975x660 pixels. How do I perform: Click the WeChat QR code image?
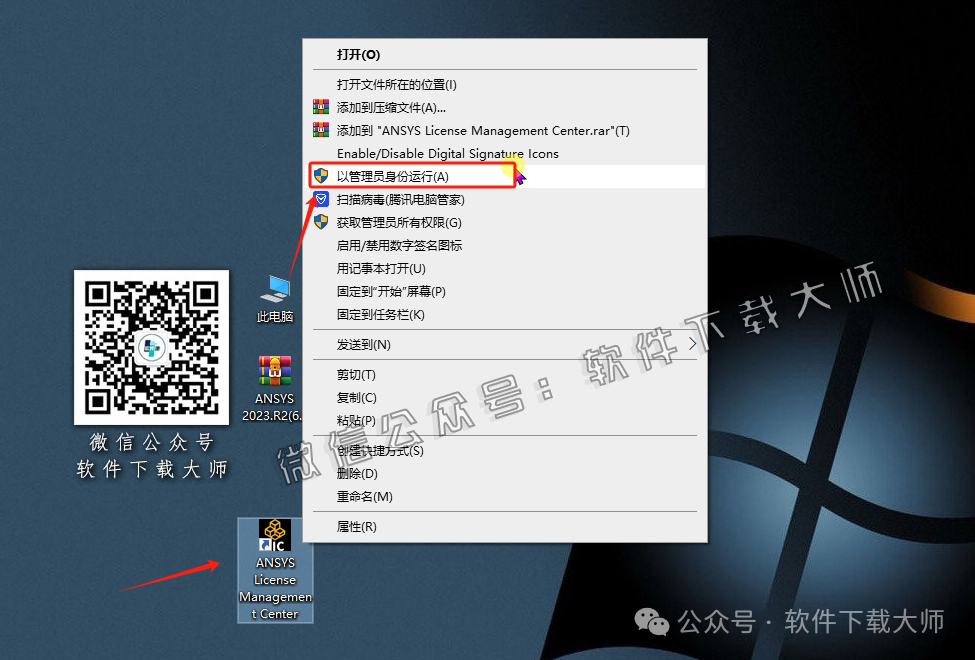tap(151, 348)
